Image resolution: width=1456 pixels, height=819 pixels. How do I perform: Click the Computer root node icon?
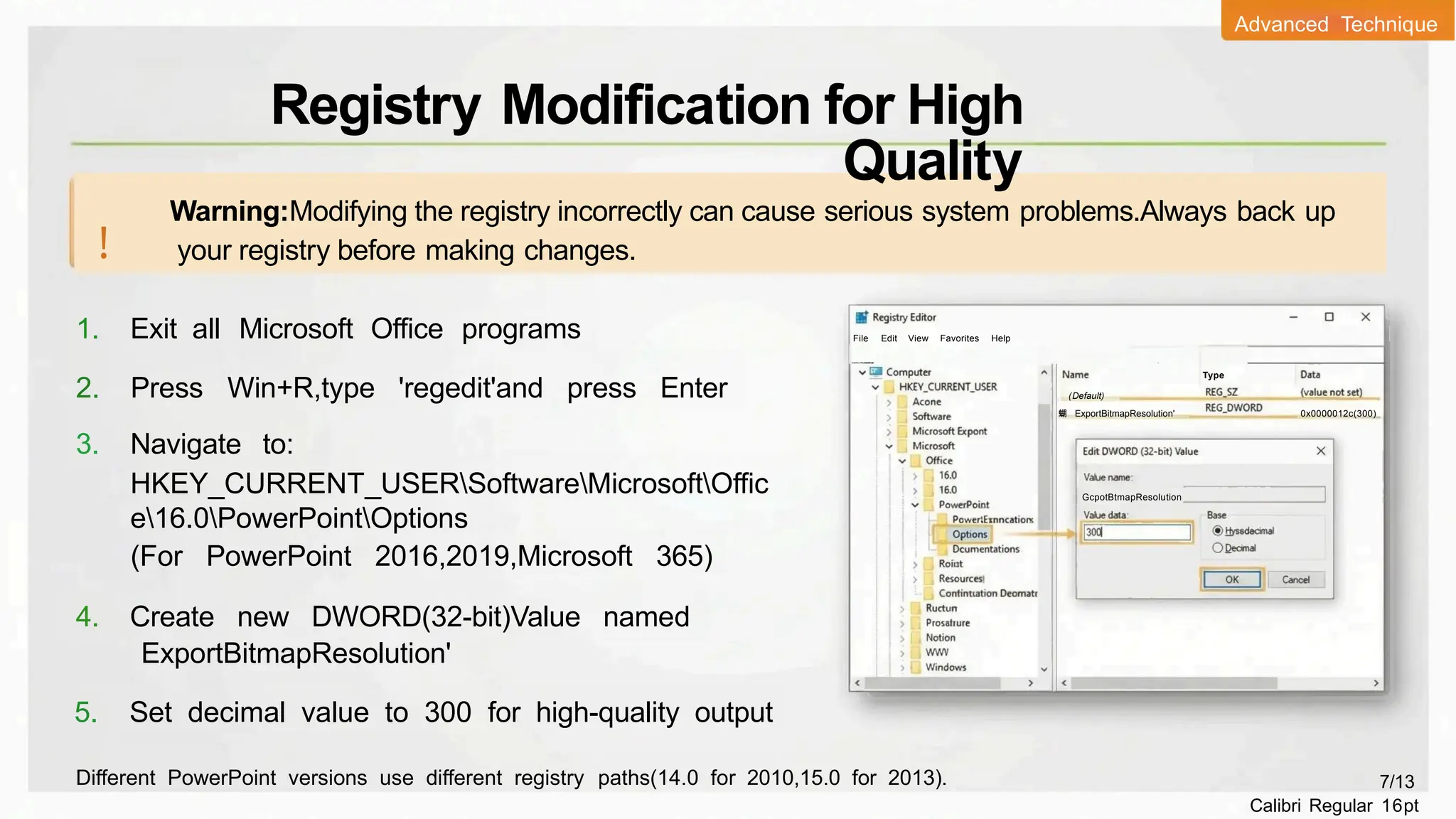pos(876,372)
